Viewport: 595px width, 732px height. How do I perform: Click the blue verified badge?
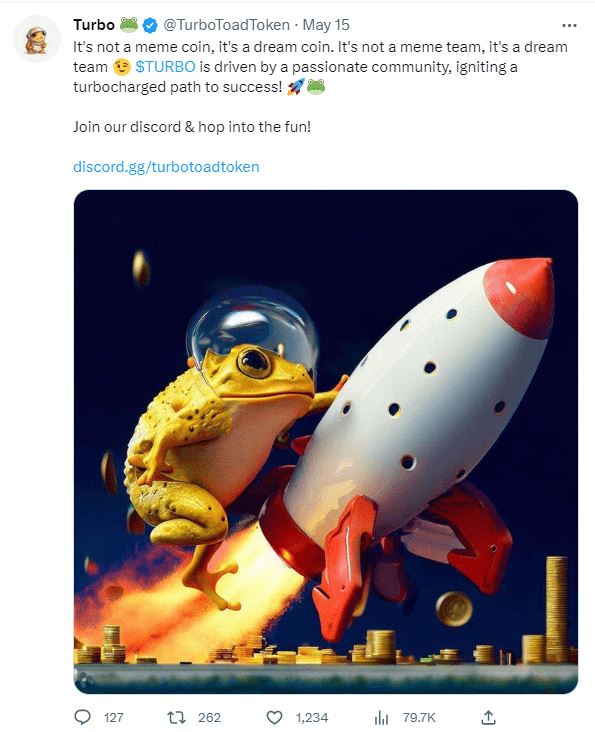150,25
